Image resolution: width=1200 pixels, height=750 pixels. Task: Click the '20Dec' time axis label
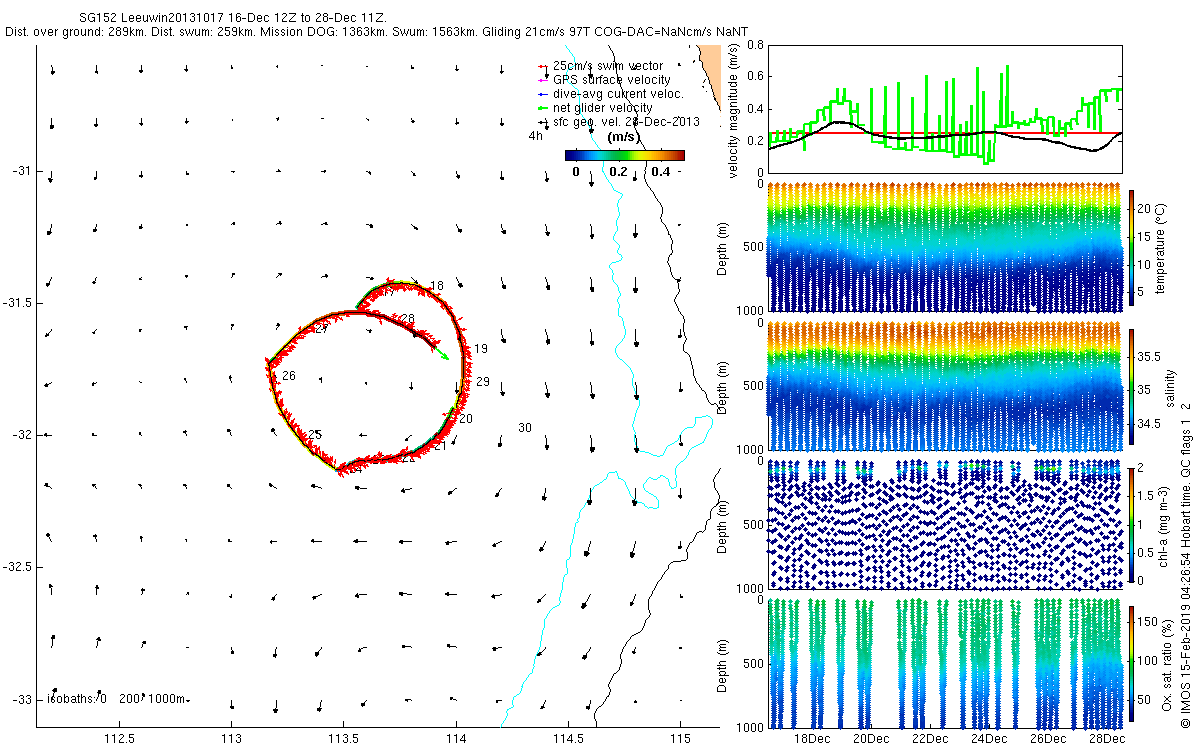pos(870,739)
